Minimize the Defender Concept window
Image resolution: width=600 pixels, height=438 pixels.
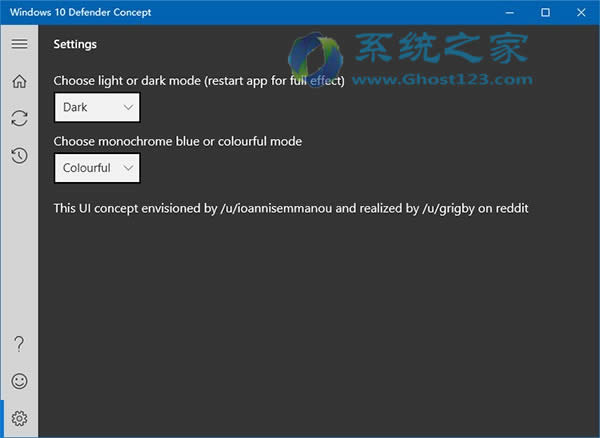(x=510, y=13)
